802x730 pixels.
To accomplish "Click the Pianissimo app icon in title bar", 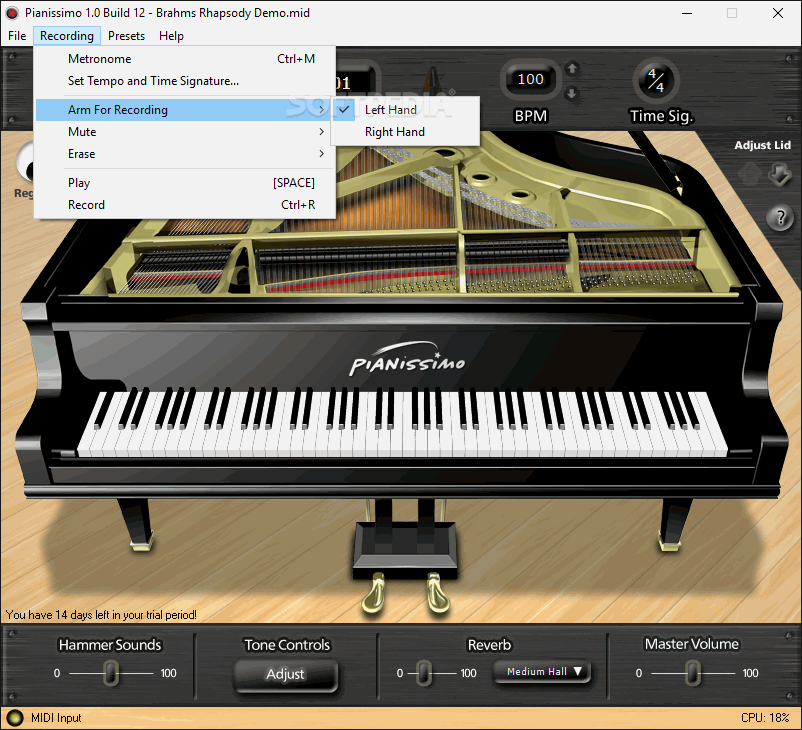I will (12, 13).
